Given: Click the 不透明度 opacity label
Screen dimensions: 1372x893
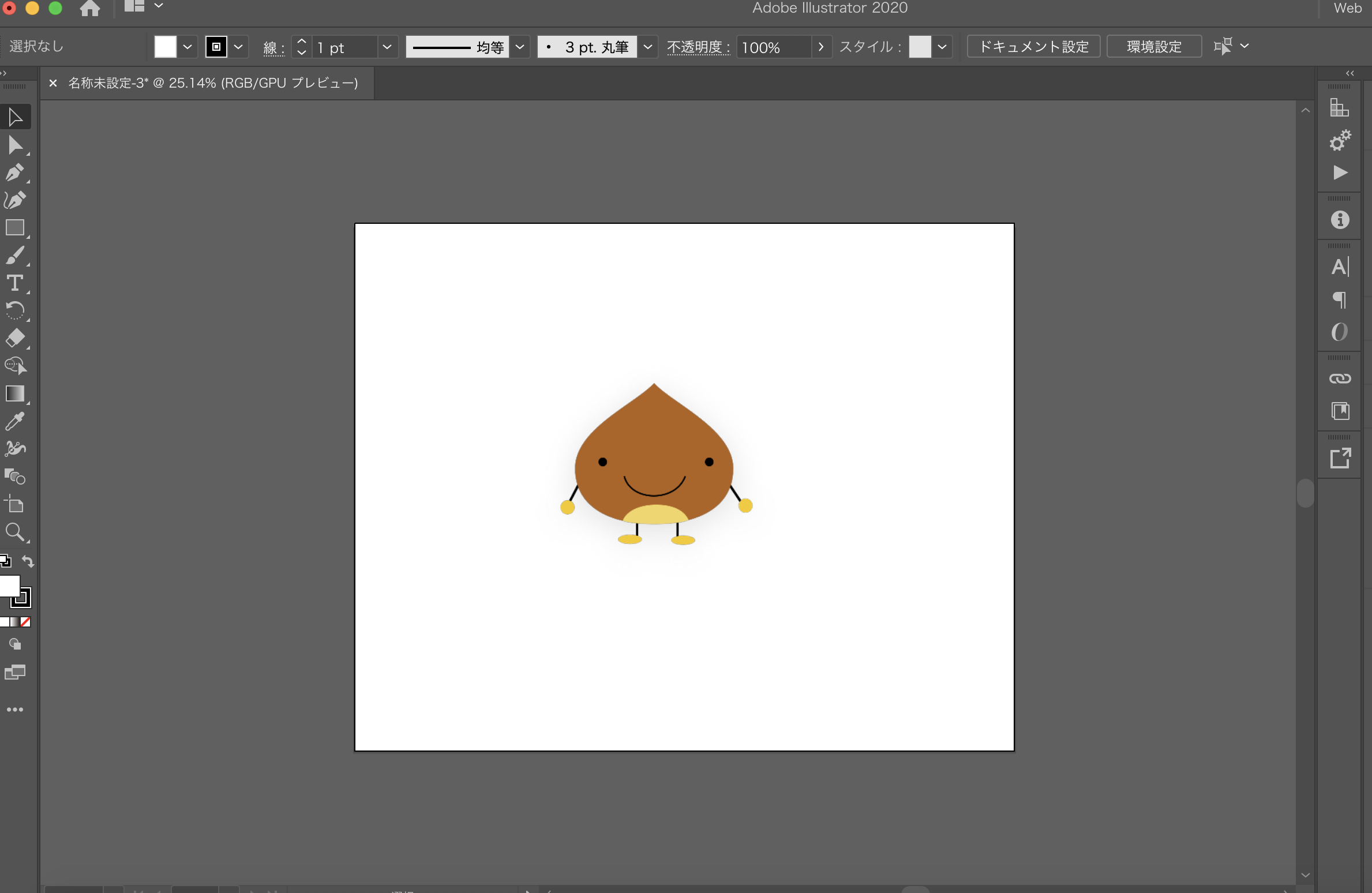Looking at the screenshot, I should coord(698,47).
